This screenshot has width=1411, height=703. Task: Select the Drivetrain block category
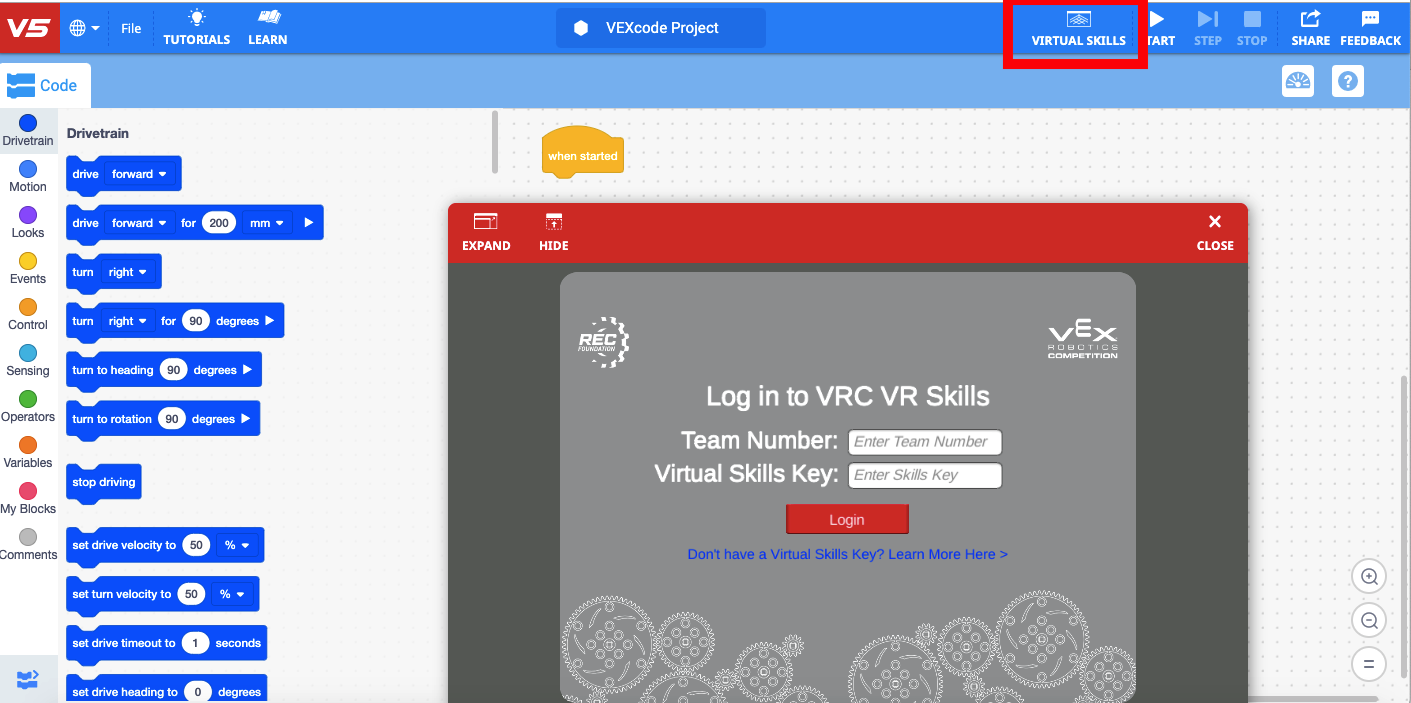click(x=28, y=131)
